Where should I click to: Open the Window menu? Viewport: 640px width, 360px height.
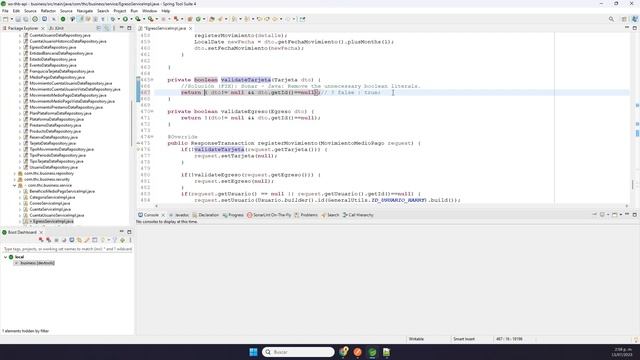coord(149,11)
